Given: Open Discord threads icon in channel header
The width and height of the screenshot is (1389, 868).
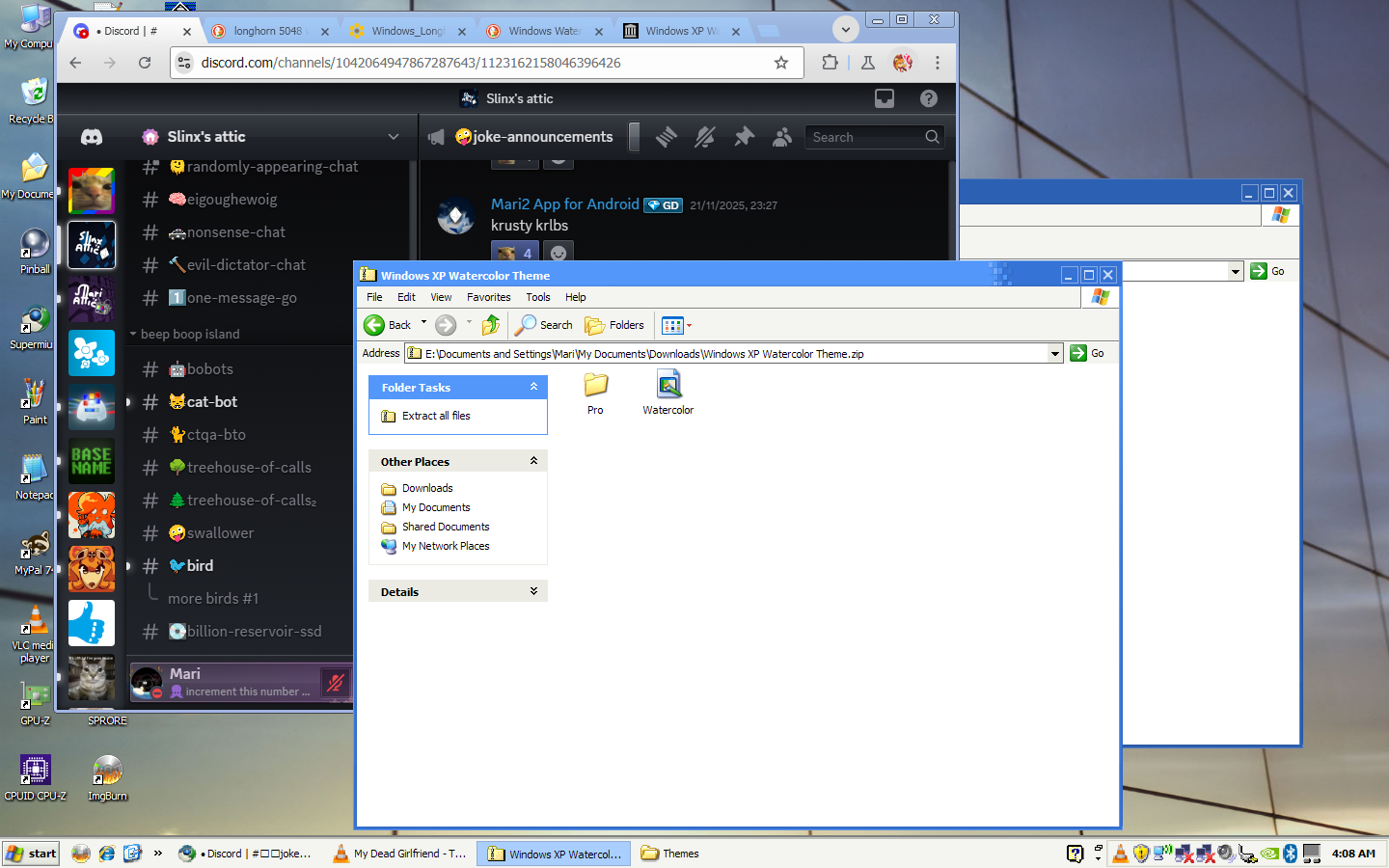Looking at the screenshot, I should (667, 137).
